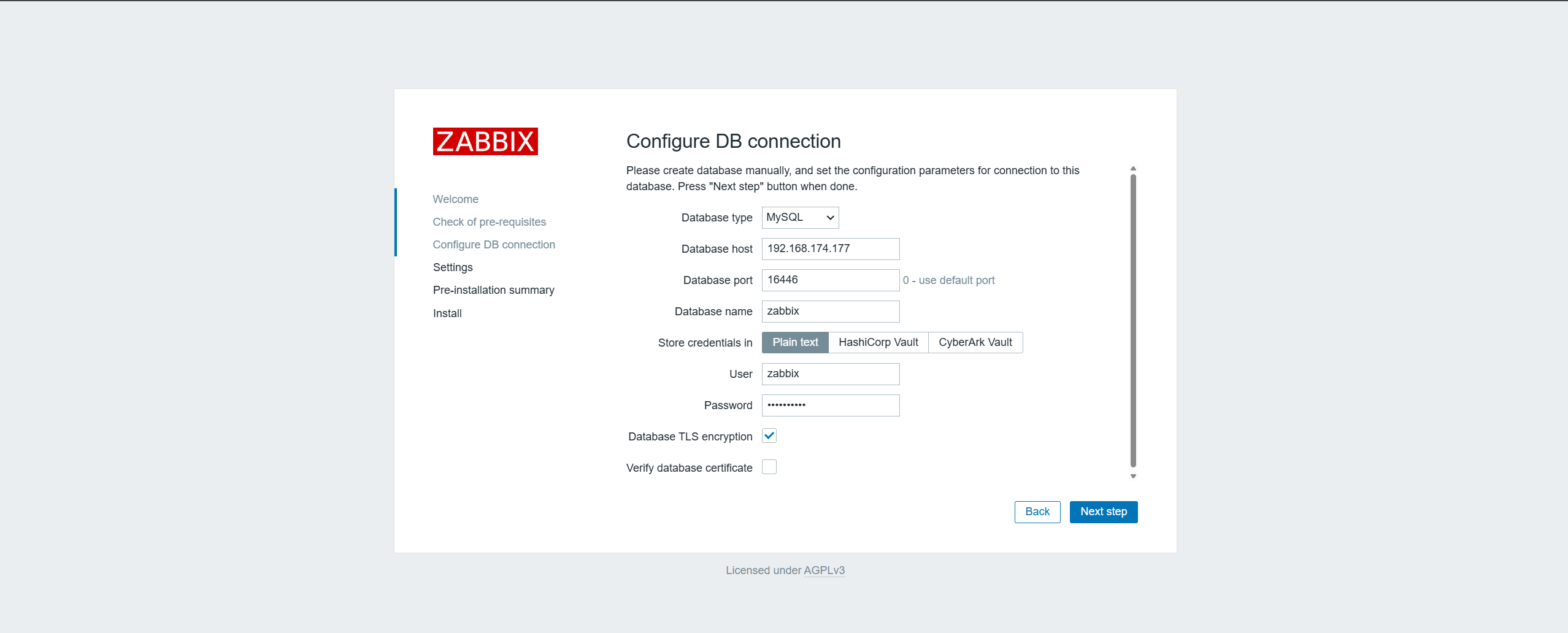Image resolution: width=1568 pixels, height=633 pixels.
Task: Focus the Database port field
Action: click(x=831, y=280)
